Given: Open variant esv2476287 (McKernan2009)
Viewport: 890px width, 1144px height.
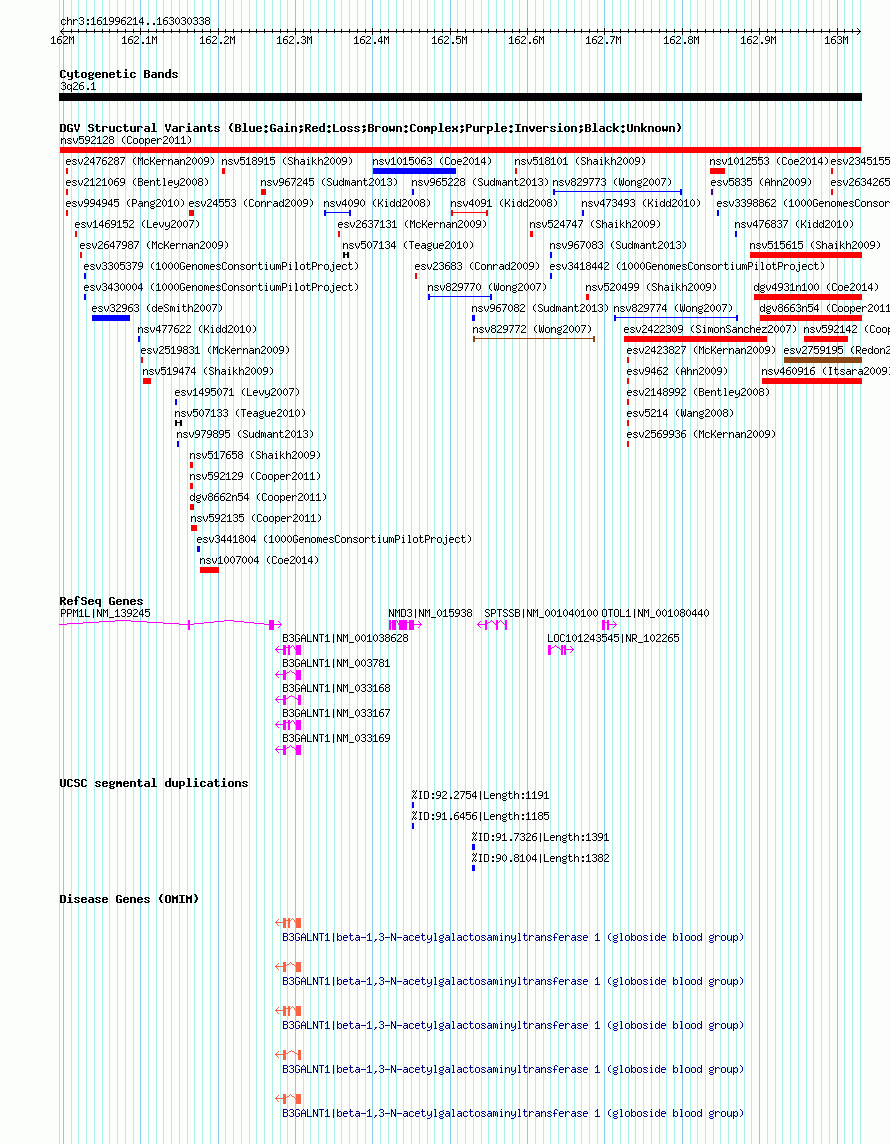Looking at the screenshot, I should click(140, 161).
